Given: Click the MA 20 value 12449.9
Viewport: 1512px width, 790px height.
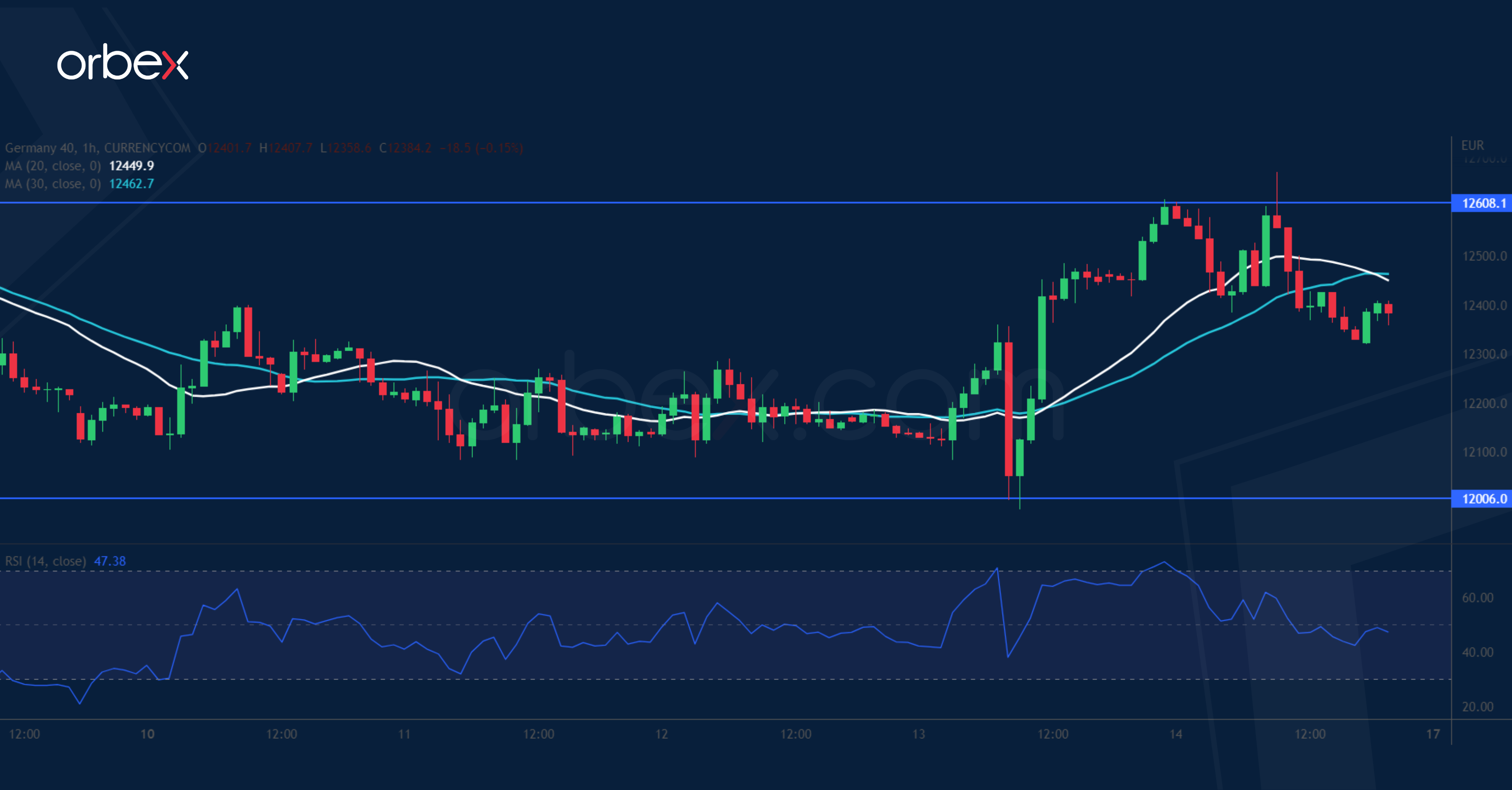Looking at the screenshot, I should [x=131, y=166].
